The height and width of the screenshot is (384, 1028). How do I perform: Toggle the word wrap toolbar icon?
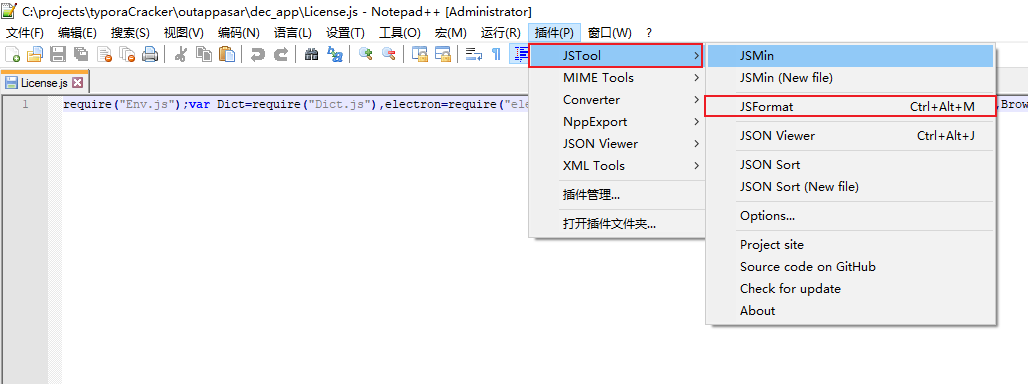pos(473,54)
